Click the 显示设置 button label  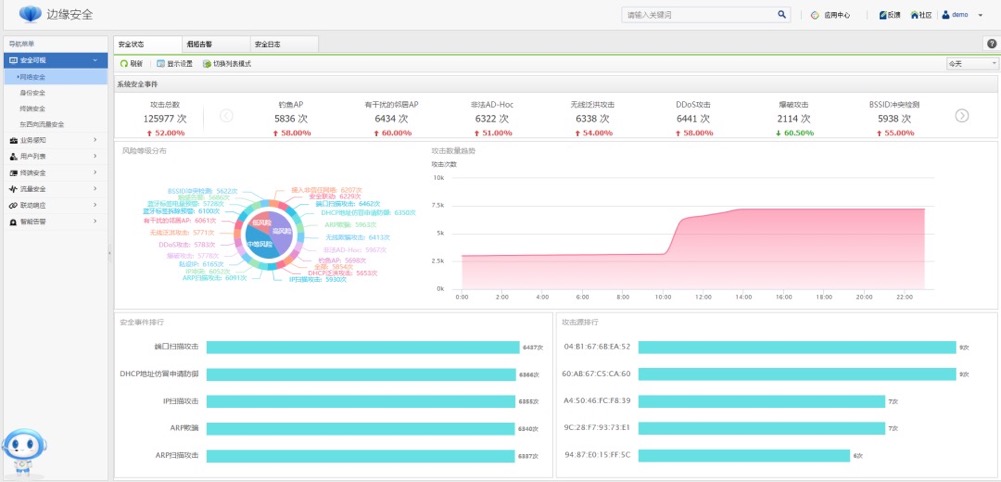[179, 64]
